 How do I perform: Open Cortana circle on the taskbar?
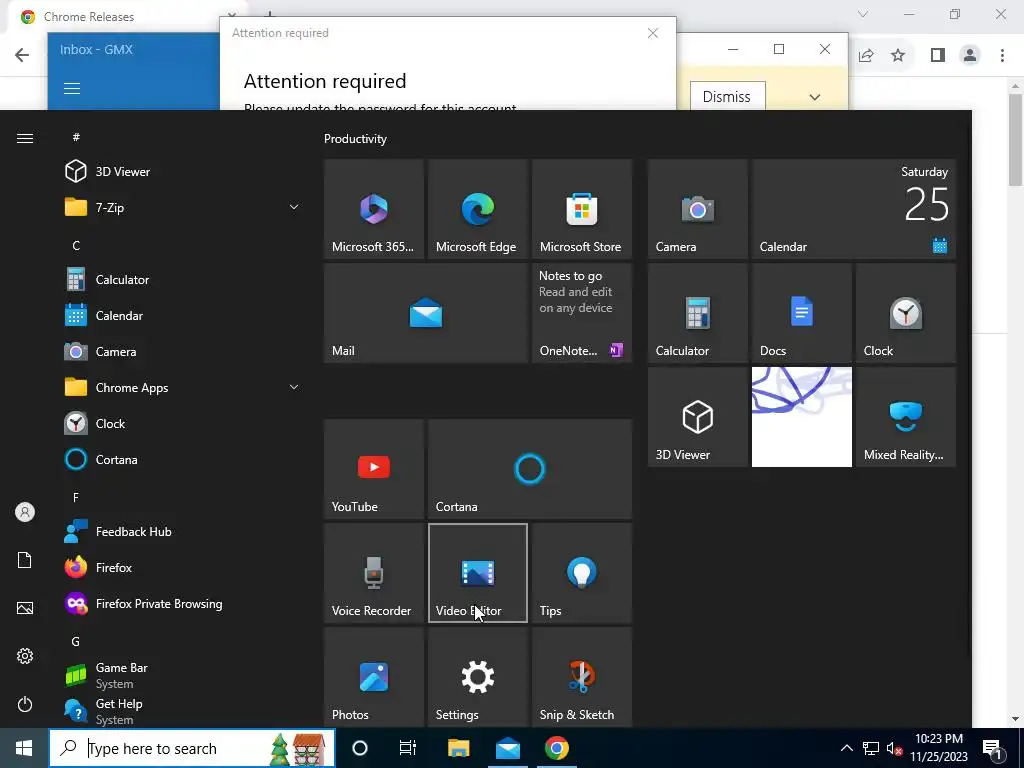pyautogui.click(x=360, y=748)
